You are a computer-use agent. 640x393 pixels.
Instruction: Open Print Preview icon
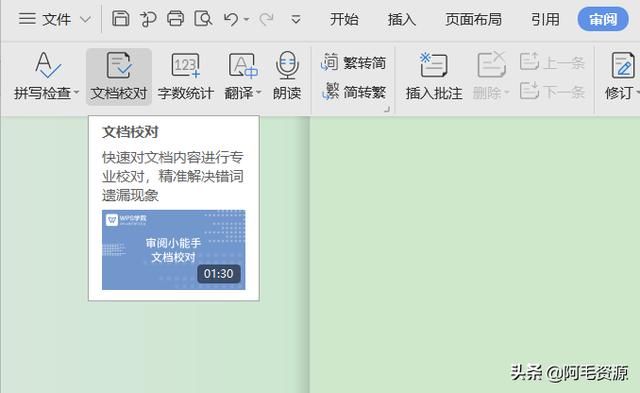(203, 19)
